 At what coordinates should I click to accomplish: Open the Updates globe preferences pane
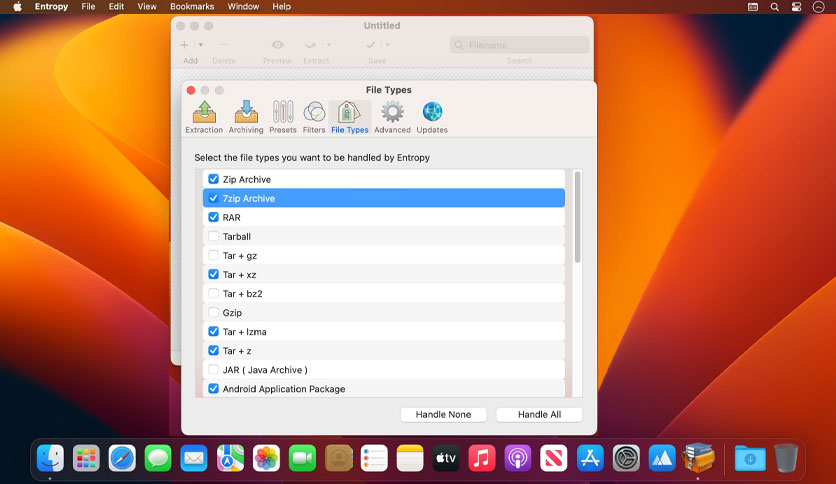tap(432, 117)
